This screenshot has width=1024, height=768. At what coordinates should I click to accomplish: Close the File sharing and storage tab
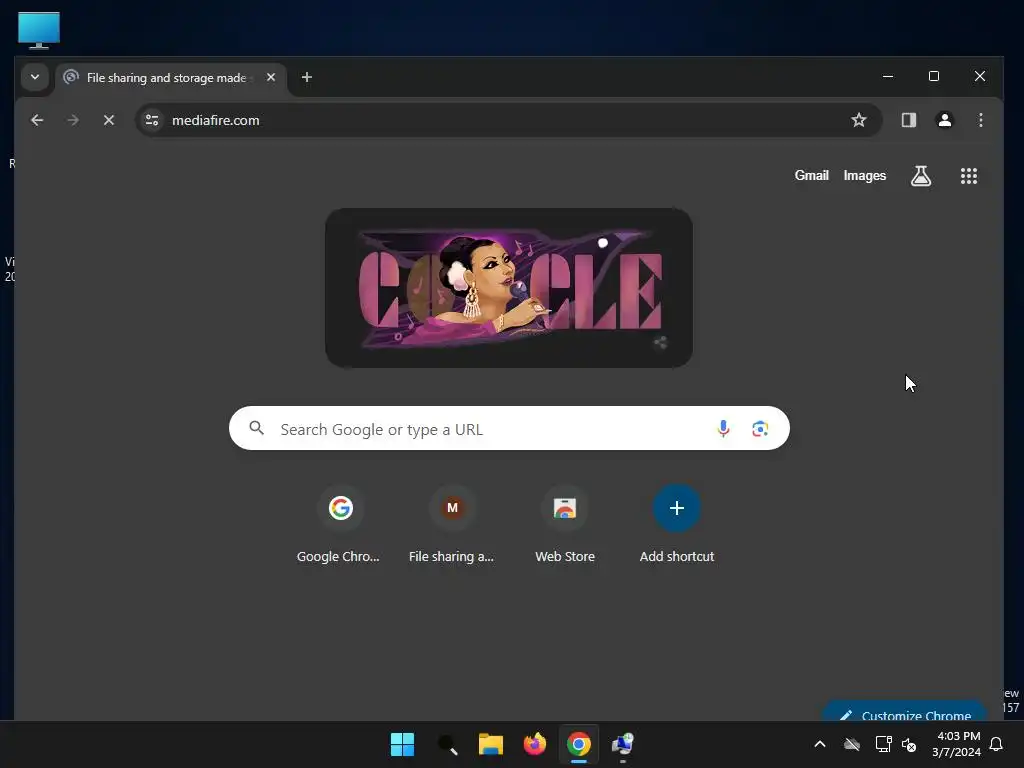coord(271,77)
